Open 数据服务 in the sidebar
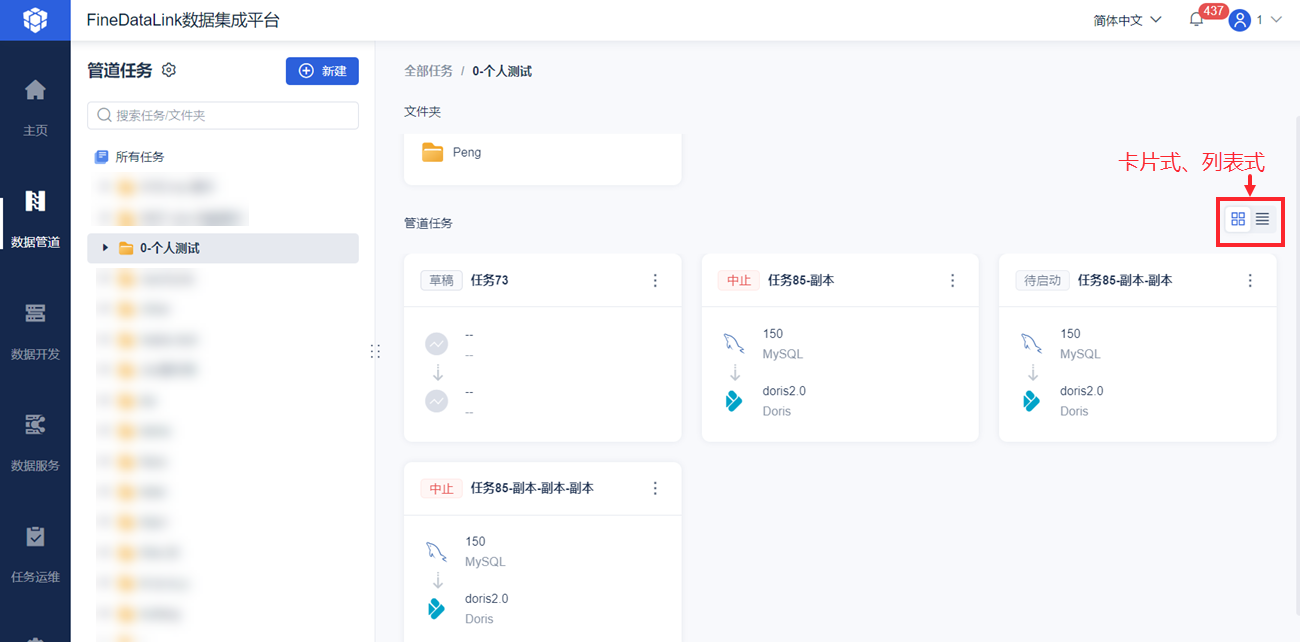Image resolution: width=1300 pixels, height=642 pixels. click(35, 440)
